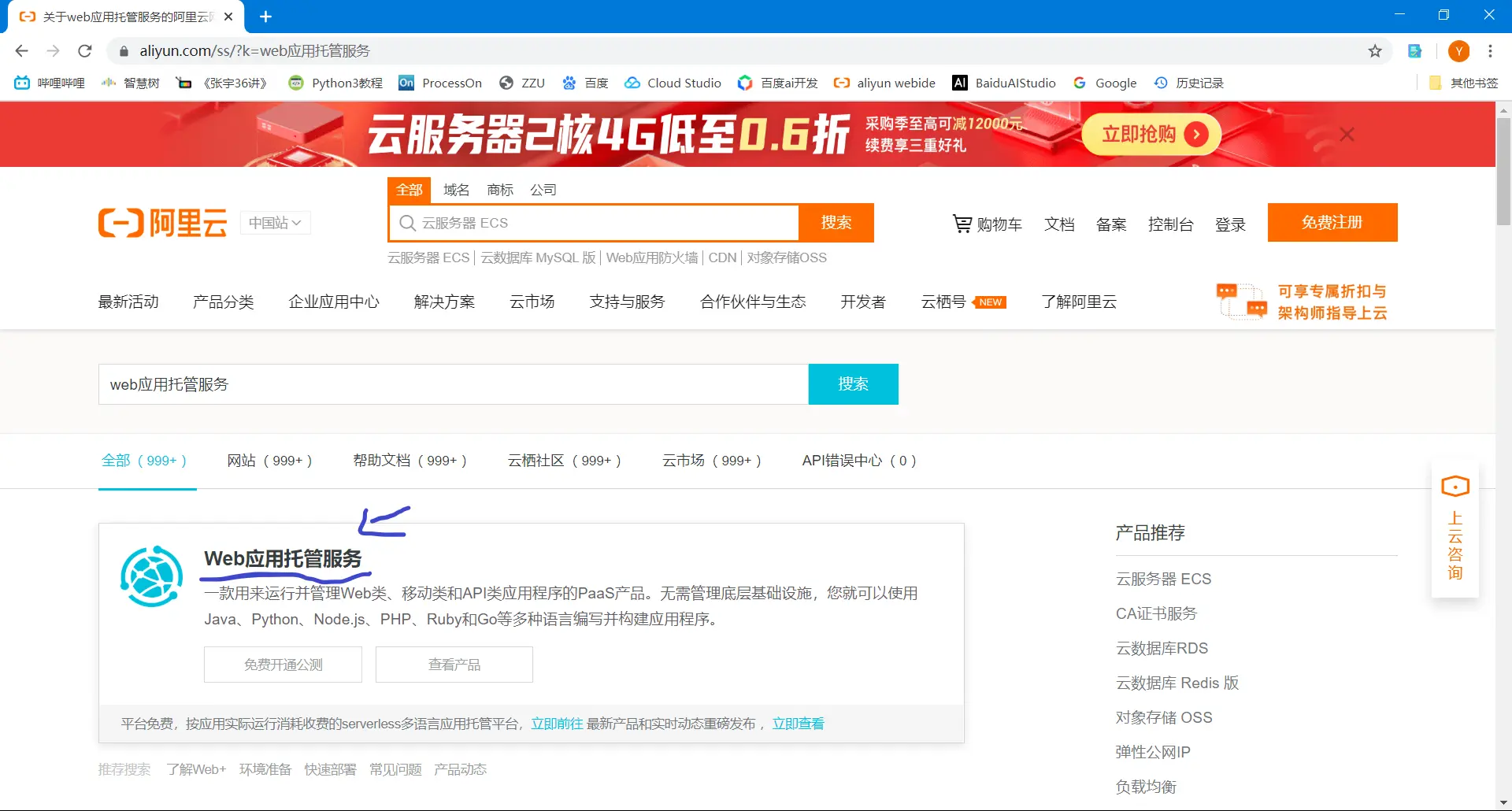Screen dimensions: 1512x811
Task: Switch to the 云栖社区 results tab
Action: (x=564, y=461)
